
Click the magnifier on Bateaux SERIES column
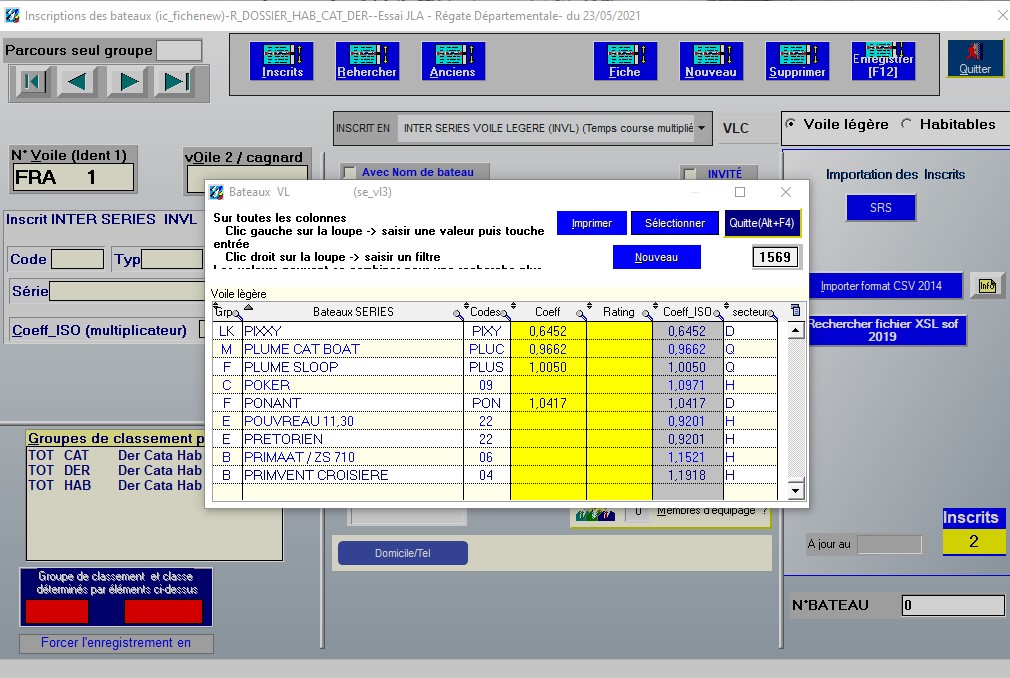457,314
